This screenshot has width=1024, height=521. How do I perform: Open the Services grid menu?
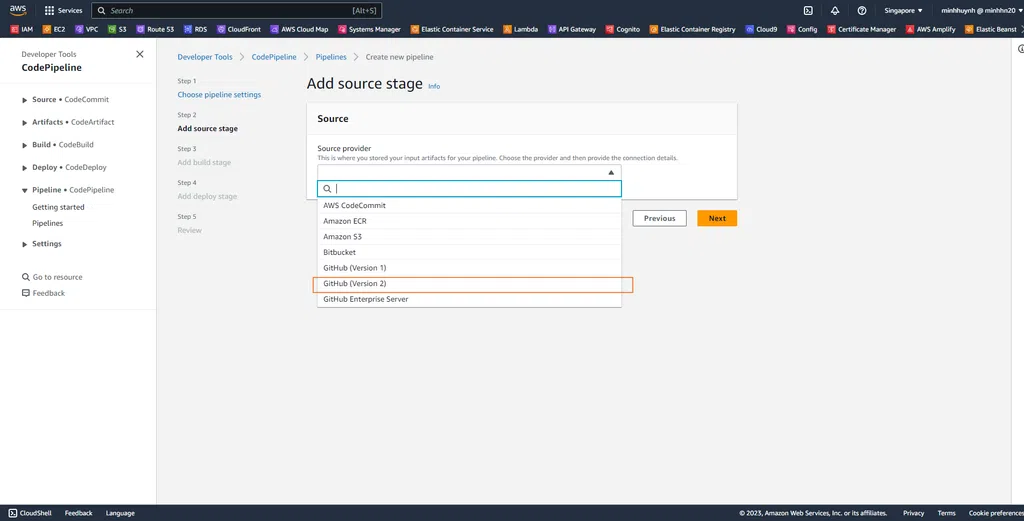63,10
